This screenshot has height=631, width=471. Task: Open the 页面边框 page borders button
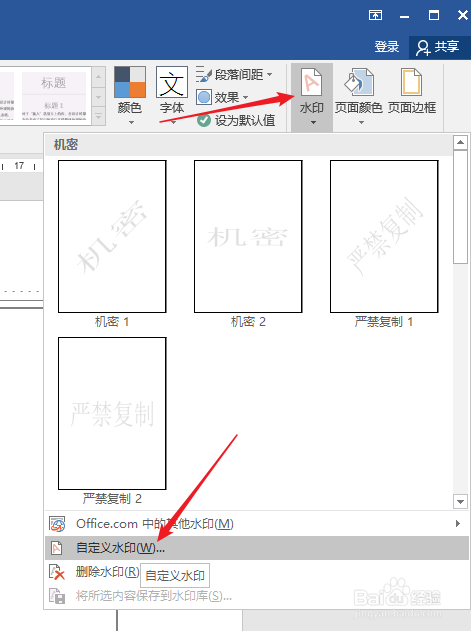pos(411,92)
